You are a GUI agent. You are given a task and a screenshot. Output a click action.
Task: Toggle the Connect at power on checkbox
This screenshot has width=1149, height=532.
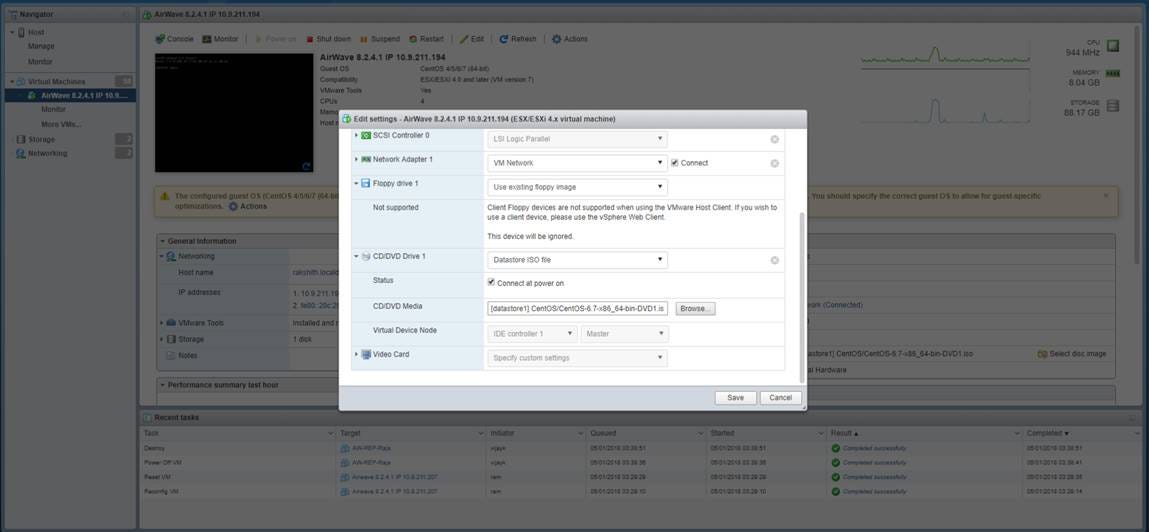[492, 282]
